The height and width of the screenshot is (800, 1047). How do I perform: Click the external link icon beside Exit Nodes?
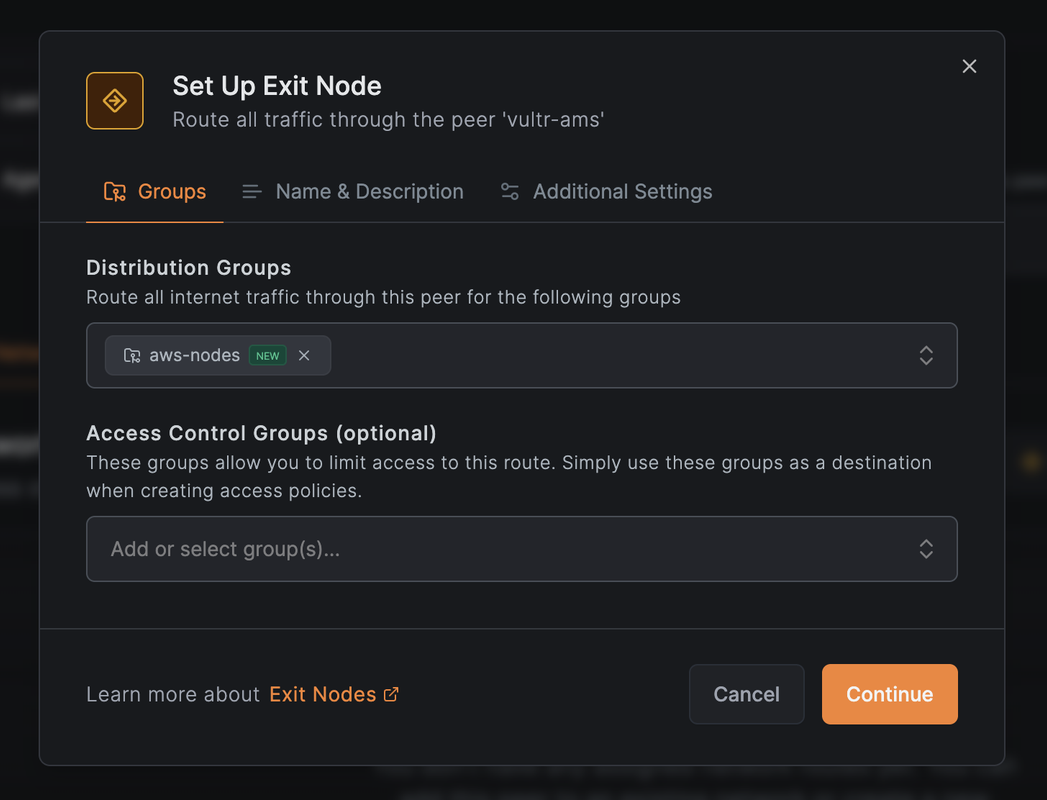tap(391, 694)
